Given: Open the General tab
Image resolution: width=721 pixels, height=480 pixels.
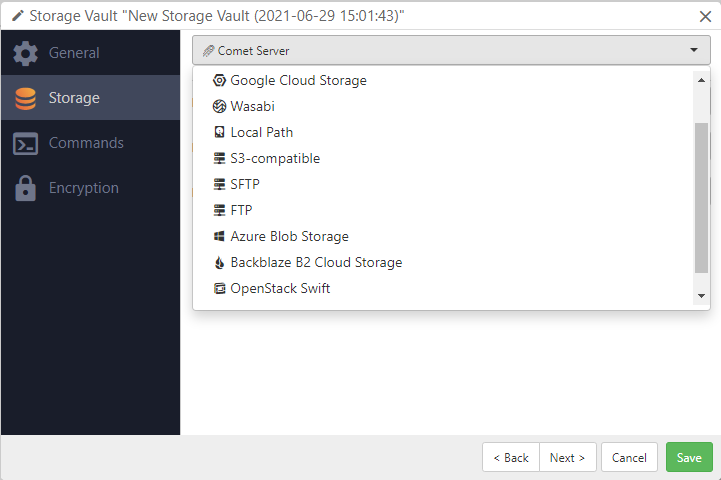Looking at the screenshot, I should click(74, 53).
